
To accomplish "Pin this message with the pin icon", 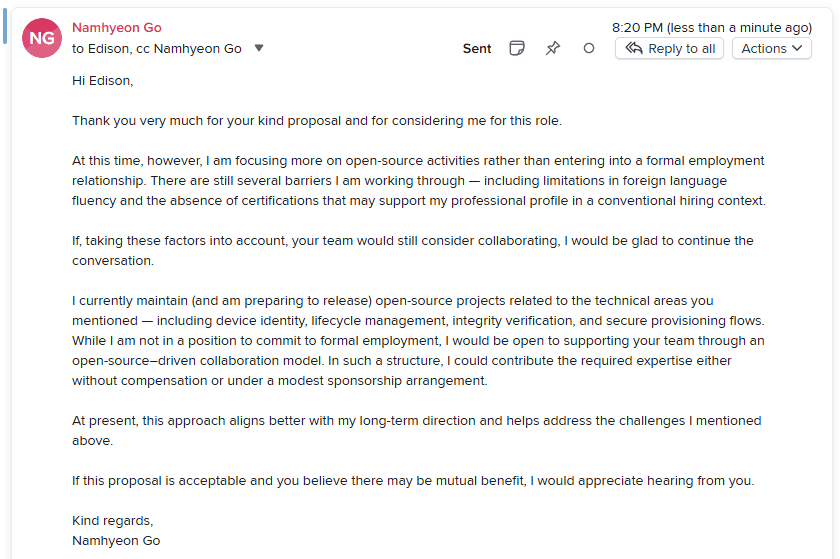I will pos(553,48).
